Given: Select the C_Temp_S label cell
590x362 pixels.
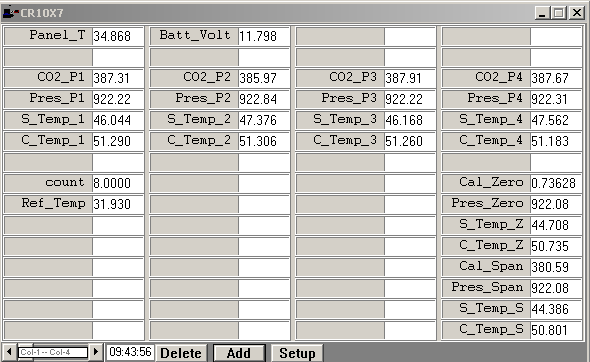Looking at the screenshot, I should click(x=486, y=330).
